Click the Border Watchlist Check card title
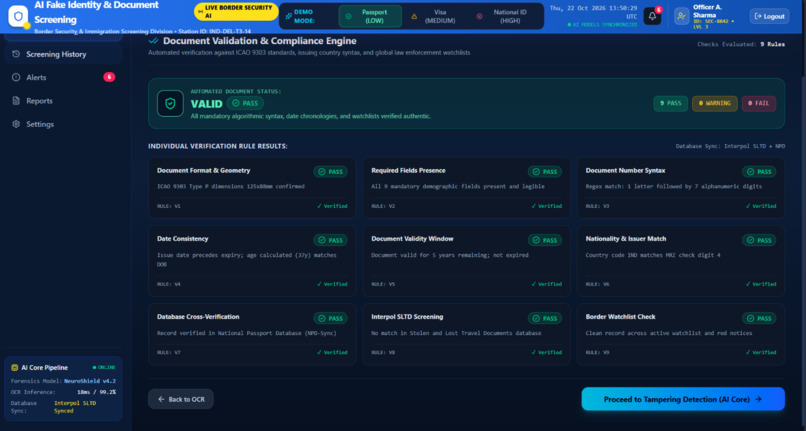 pos(620,317)
